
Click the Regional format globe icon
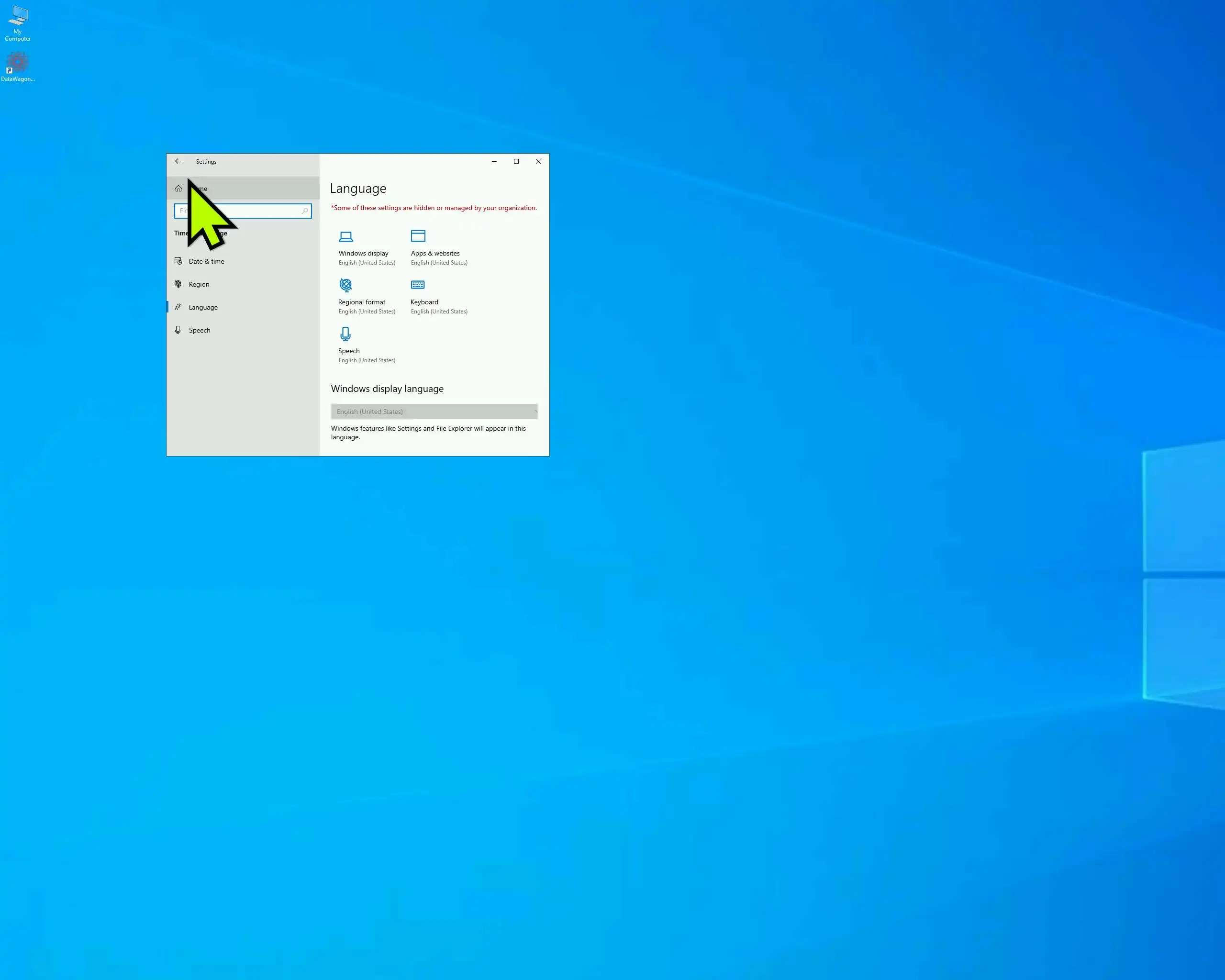(x=345, y=285)
